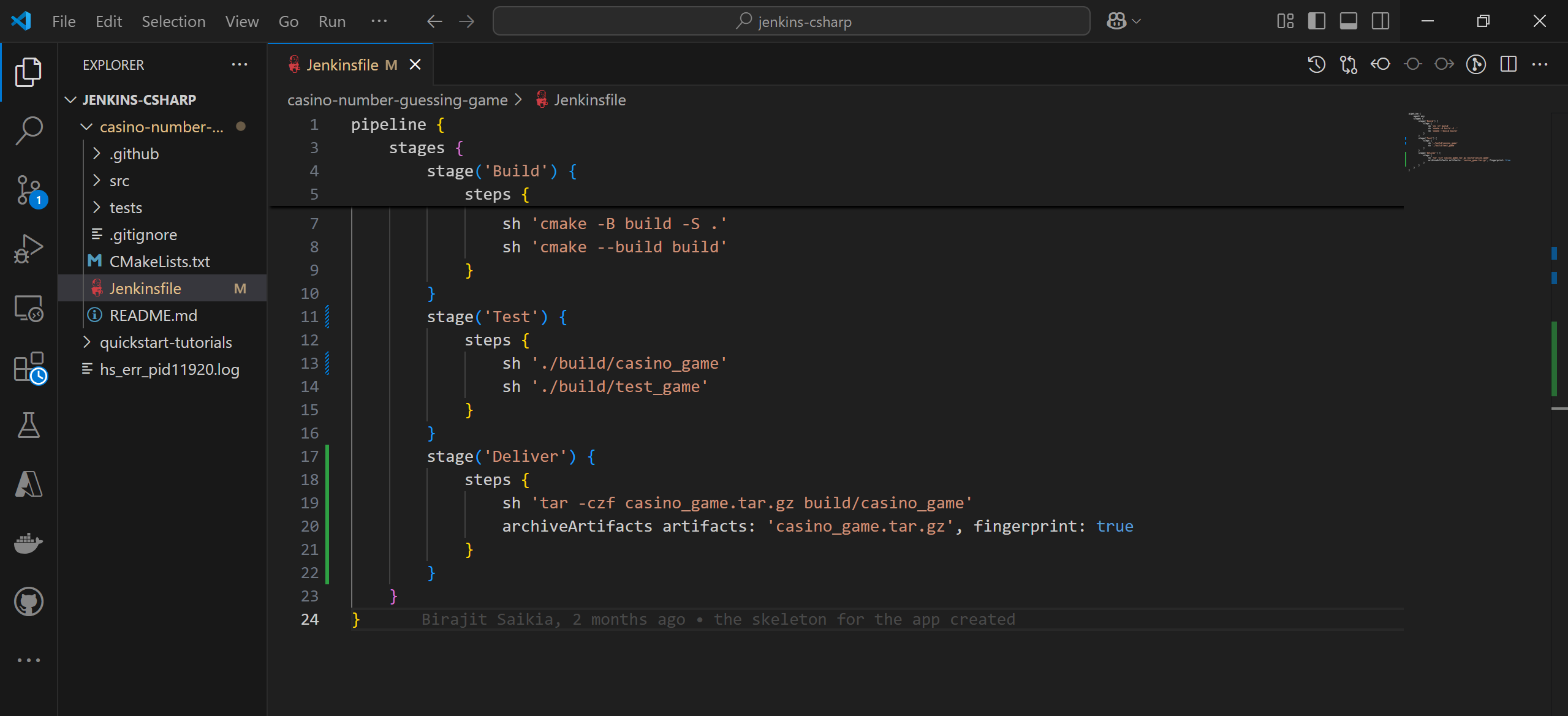Toggle file blame annotations icon

click(x=1476, y=64)
